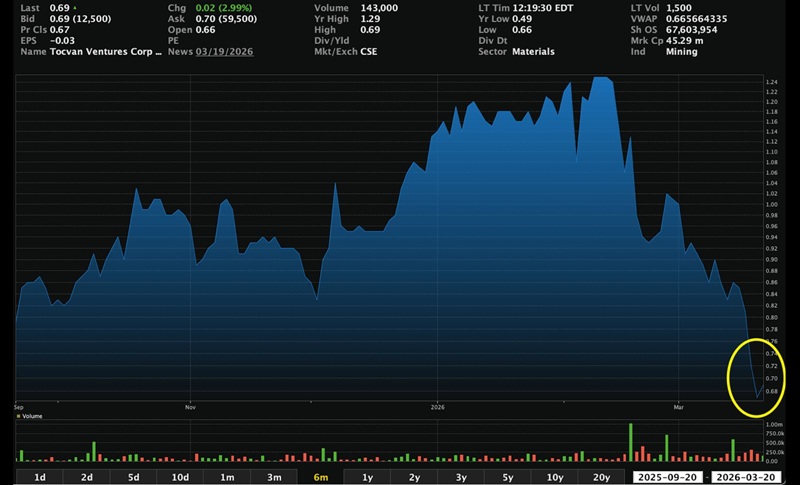This screenshot has width=800, height=485.
Task: Select the 5d time range
Action: click(133, 477)
